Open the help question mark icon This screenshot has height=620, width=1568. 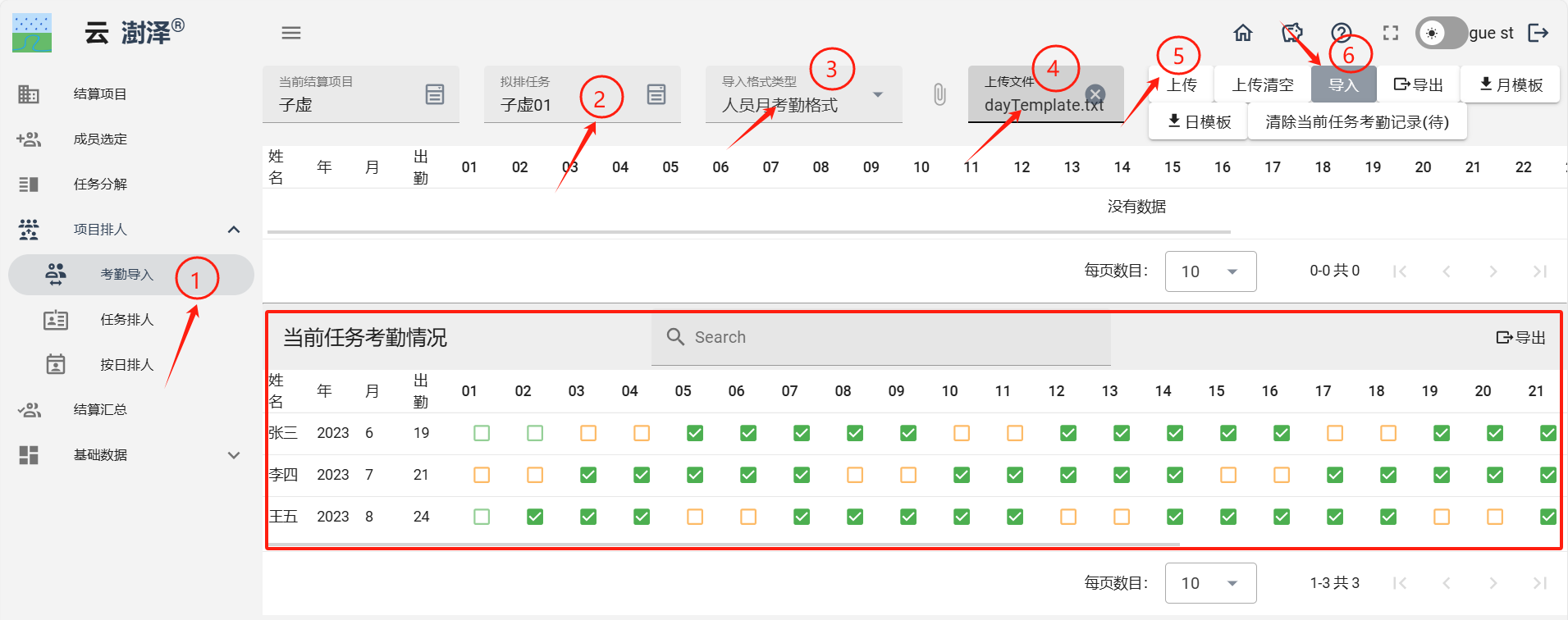click(x=1341, y=33)
